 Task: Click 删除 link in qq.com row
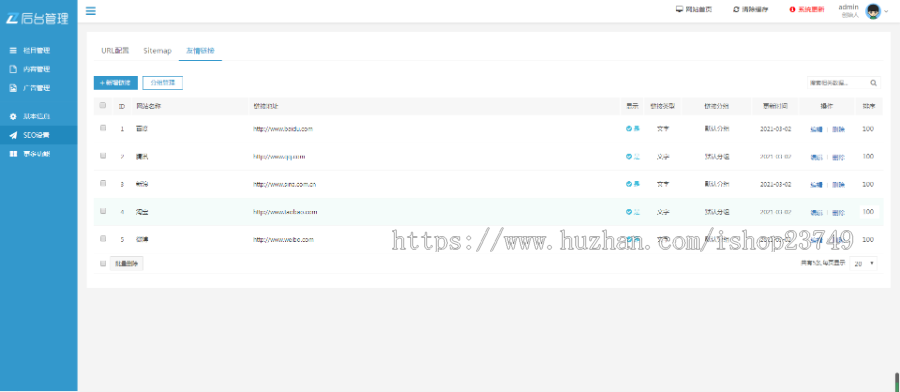click(x=839, y=157)
